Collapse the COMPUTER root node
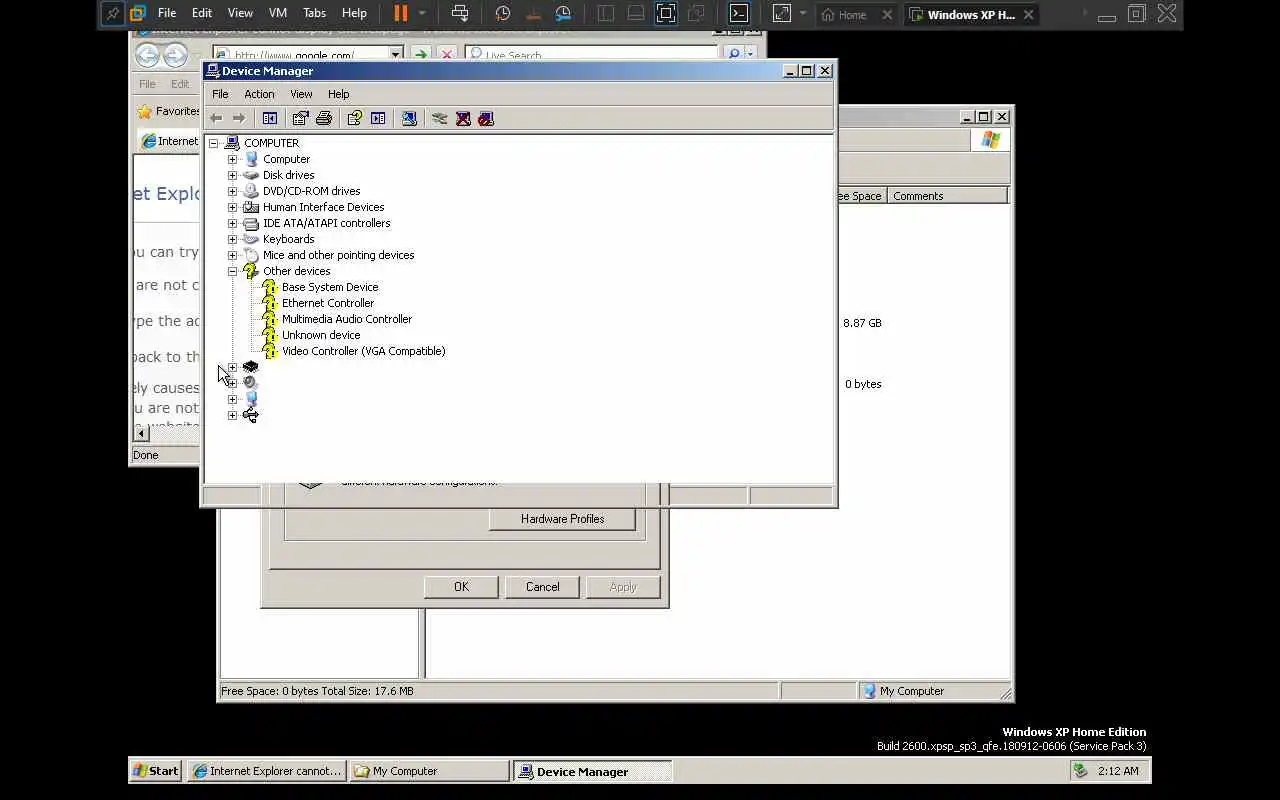The height and width of the screenshot is (800, 1280). click(x=213, y=143)
